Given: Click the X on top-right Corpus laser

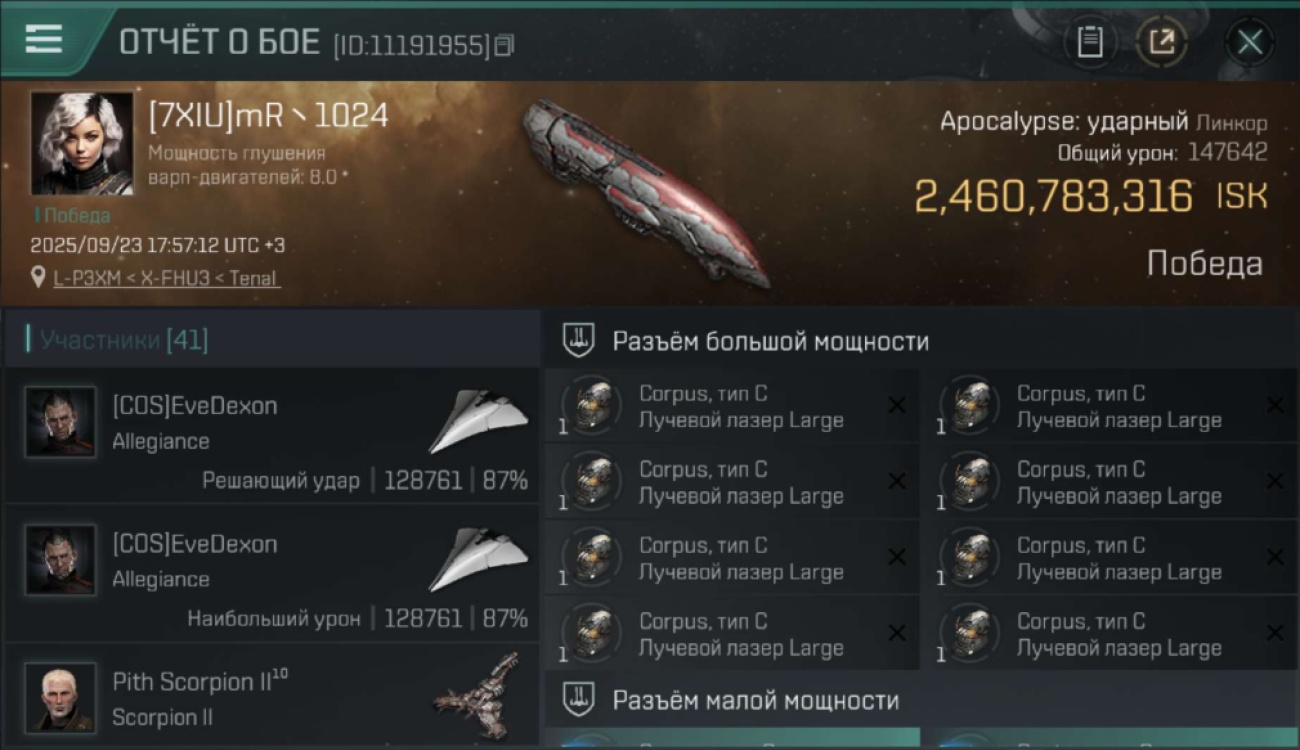Looking at the screenshot, I should pos(1275,405).
